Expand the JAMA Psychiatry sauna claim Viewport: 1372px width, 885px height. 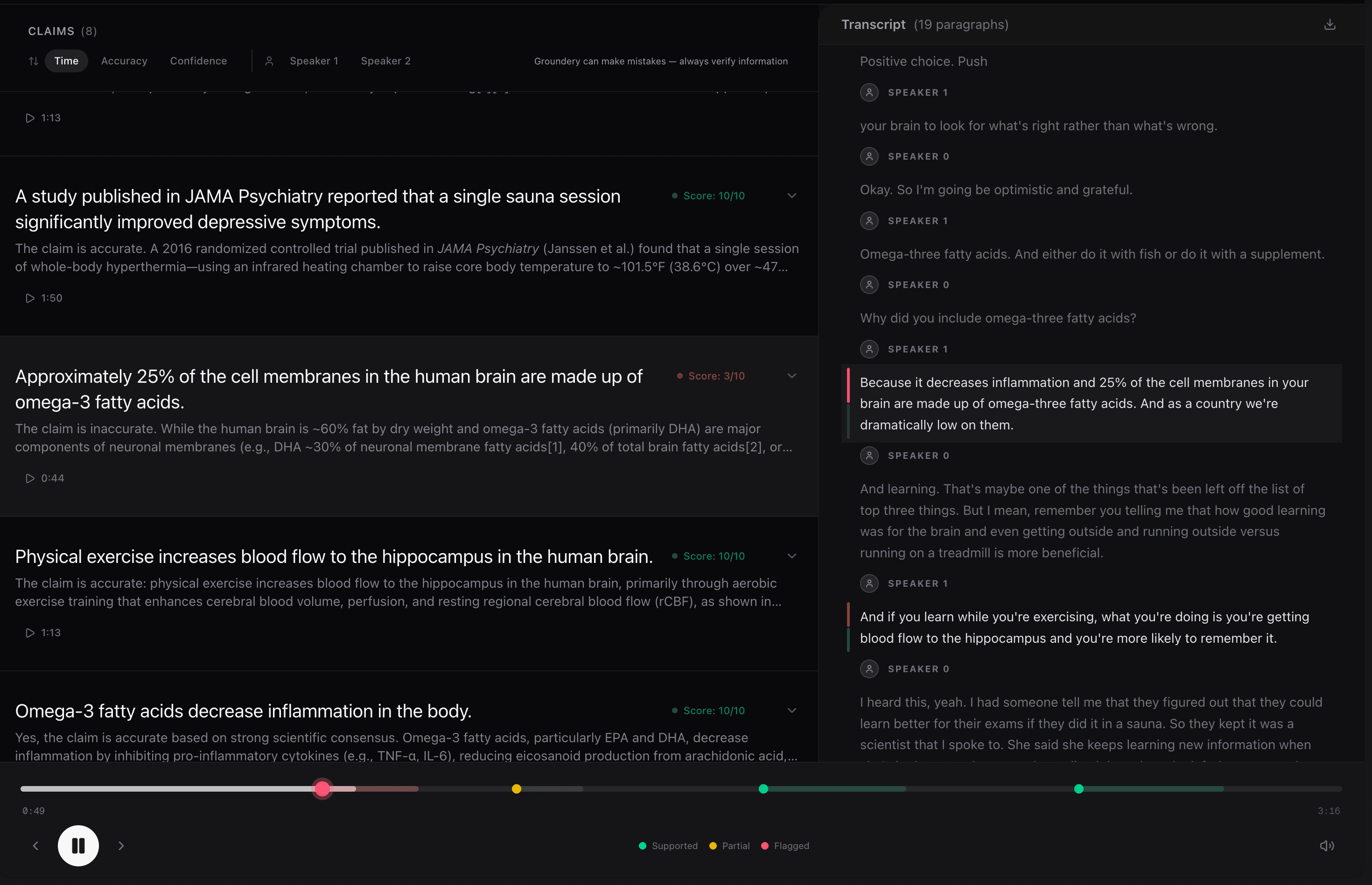(792, 196)
